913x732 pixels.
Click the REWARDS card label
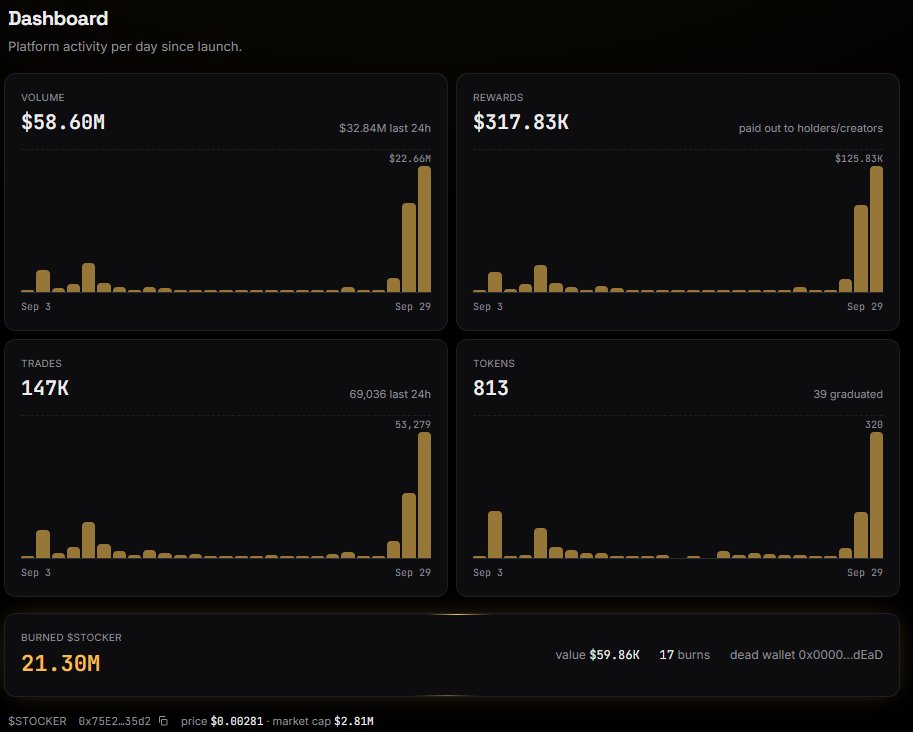pyautogui.click(x=498, y=97)
